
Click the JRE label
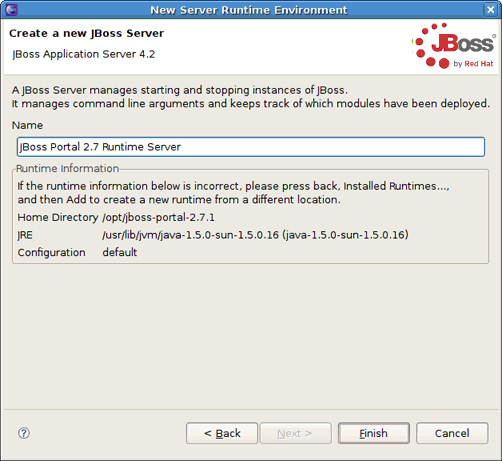25,235
